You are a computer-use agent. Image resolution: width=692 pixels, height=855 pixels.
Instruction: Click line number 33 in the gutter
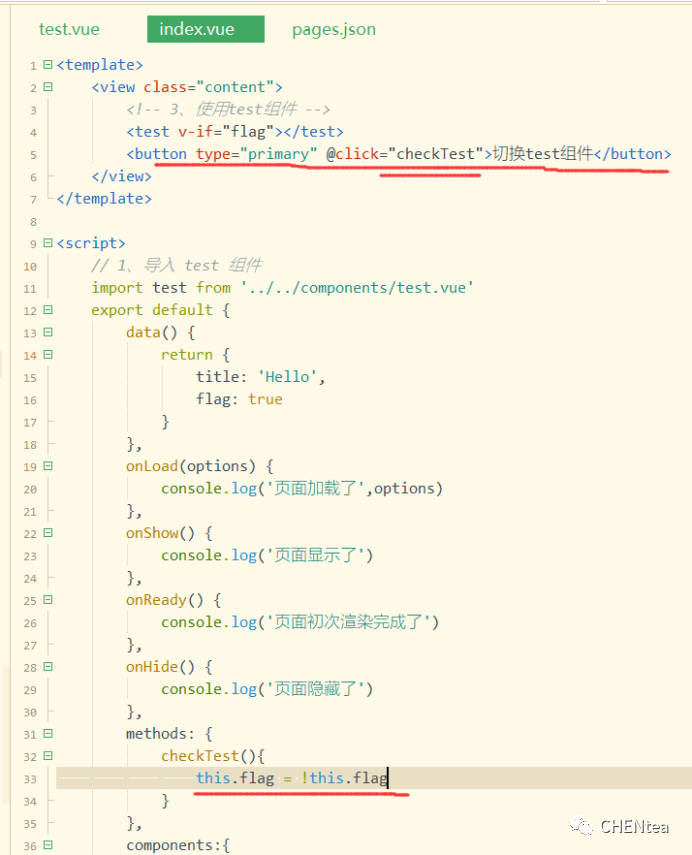point(30,779)
